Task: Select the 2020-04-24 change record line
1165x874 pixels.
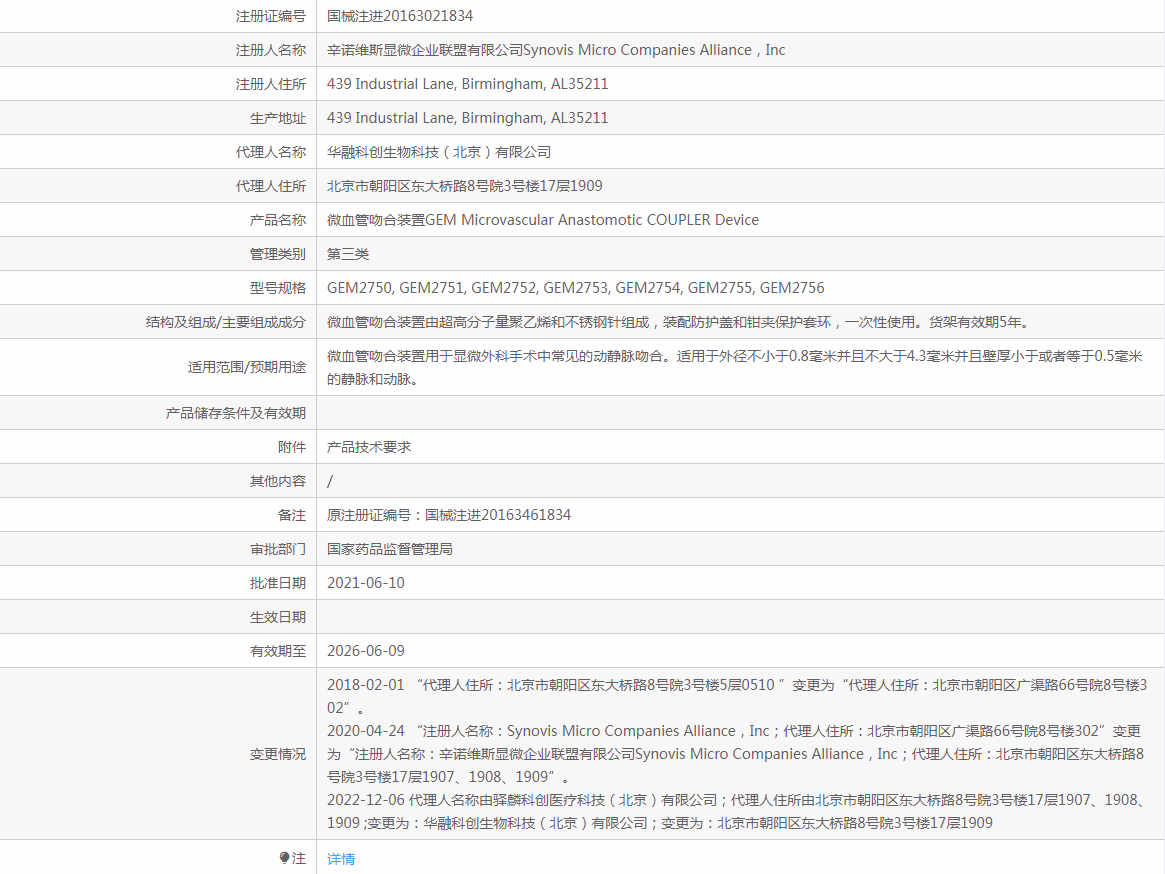Action: pos(736,754)
